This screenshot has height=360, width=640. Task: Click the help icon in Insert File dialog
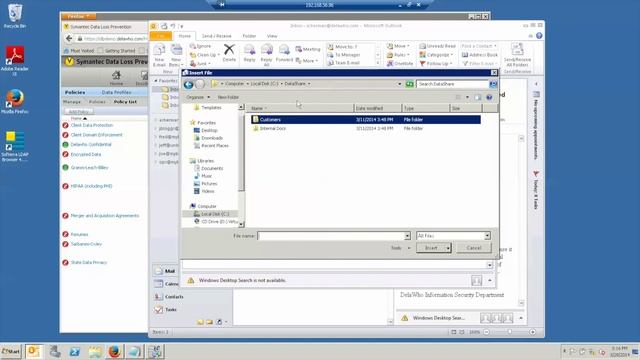click(489, 97)
